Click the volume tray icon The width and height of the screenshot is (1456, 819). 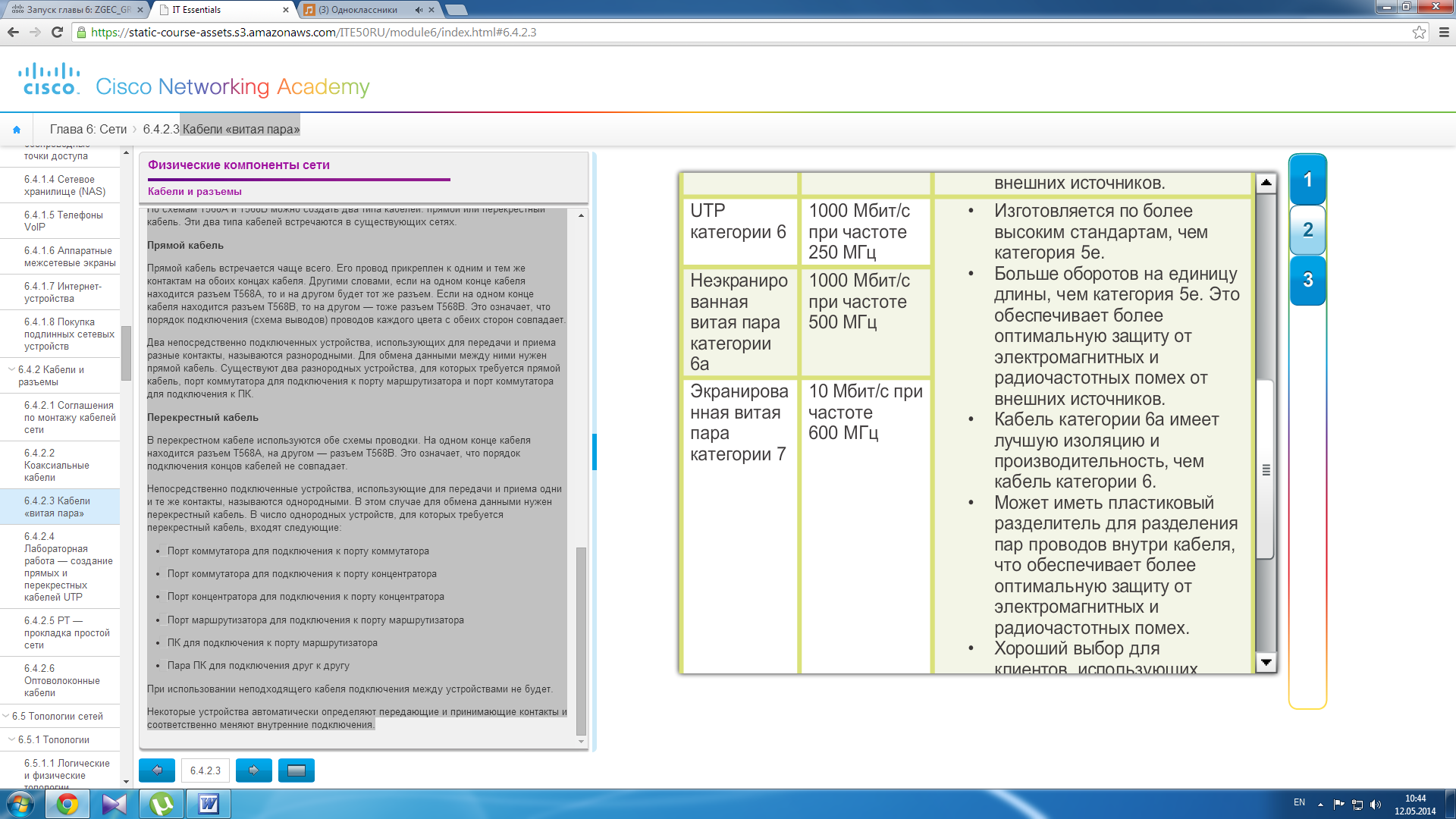tap(1376, 804)
